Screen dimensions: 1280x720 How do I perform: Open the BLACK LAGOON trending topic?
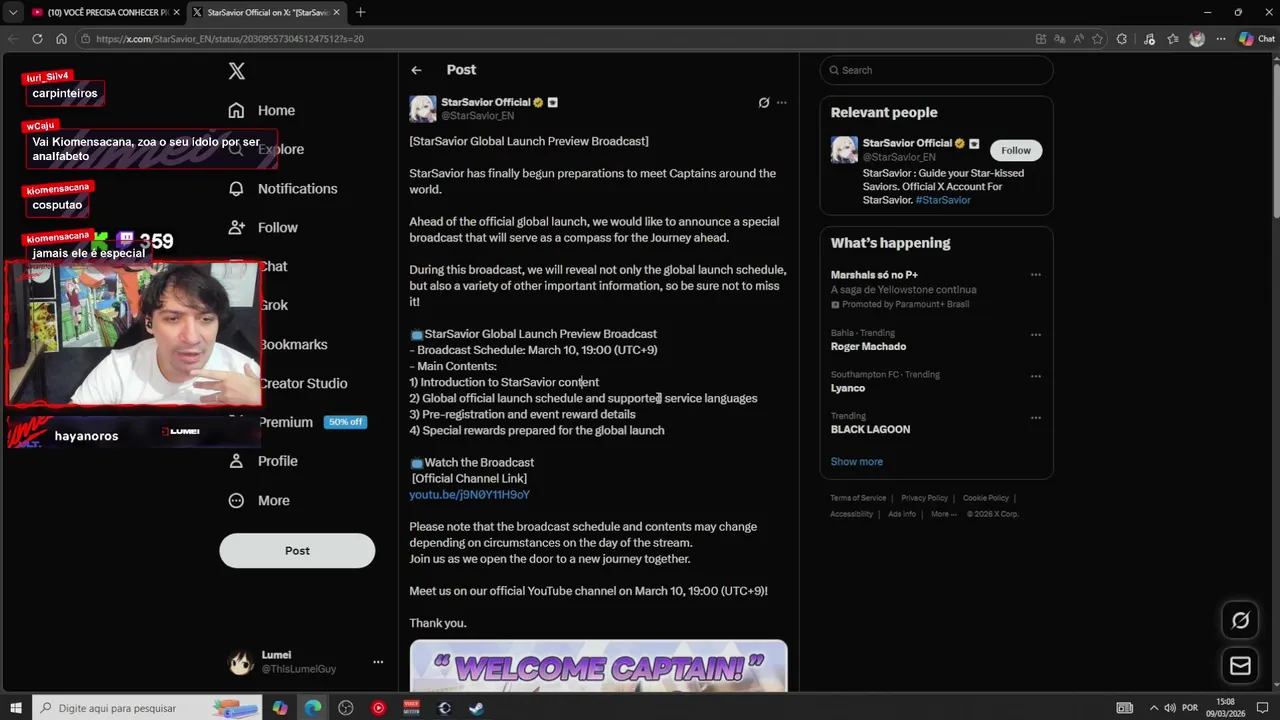click(870, 429)
